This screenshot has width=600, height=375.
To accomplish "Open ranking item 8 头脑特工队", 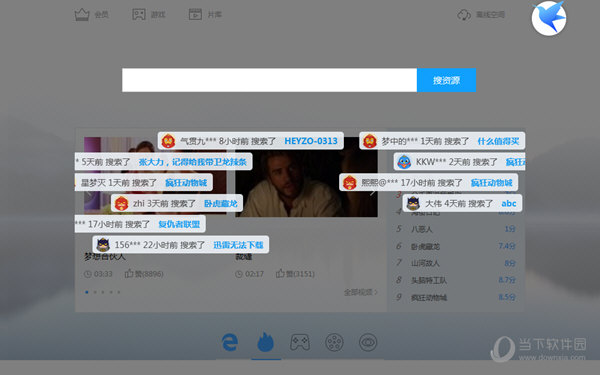I will (x=429, y=280).
